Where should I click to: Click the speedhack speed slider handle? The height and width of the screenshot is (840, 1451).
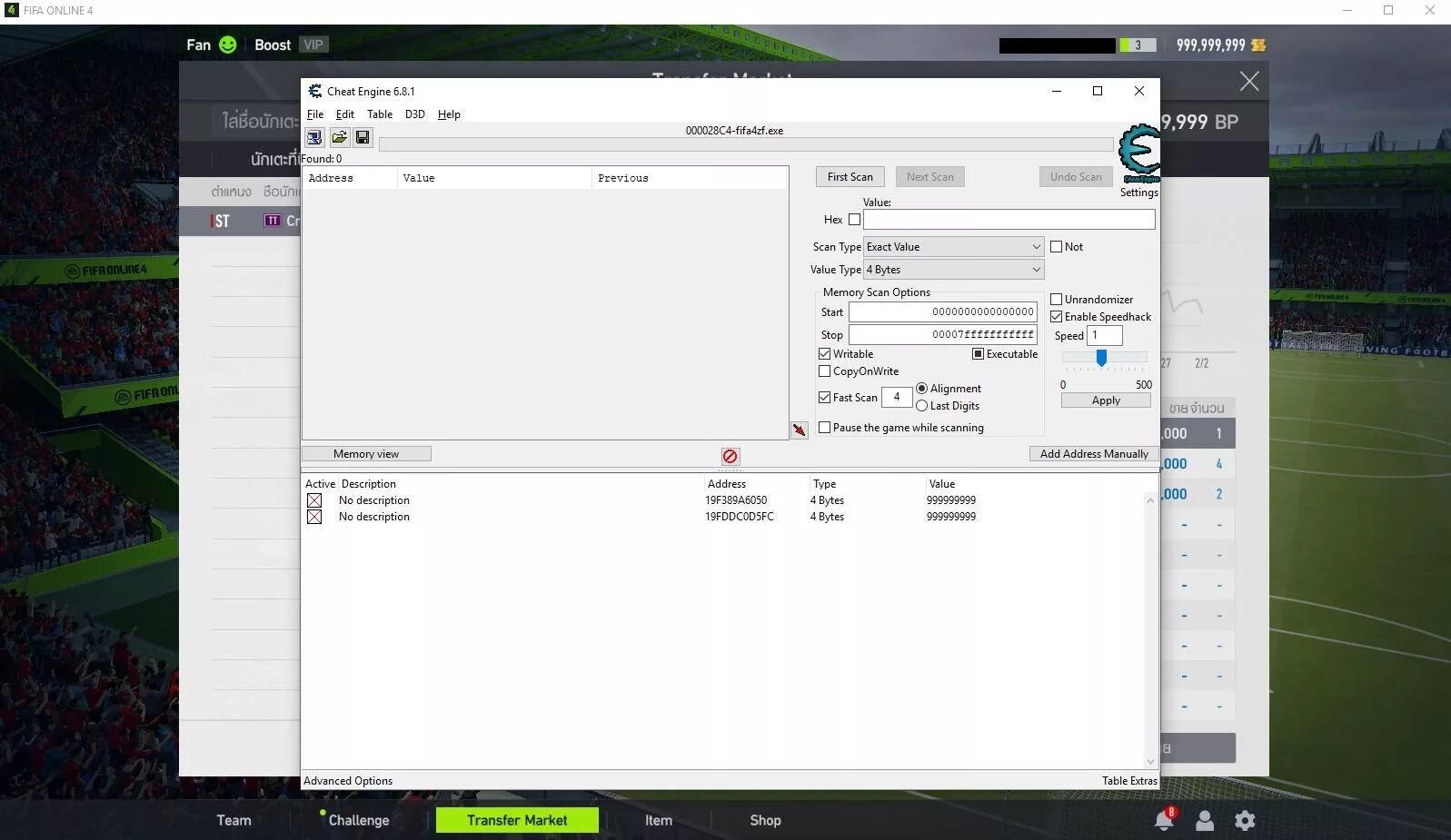click(1101, 358)
